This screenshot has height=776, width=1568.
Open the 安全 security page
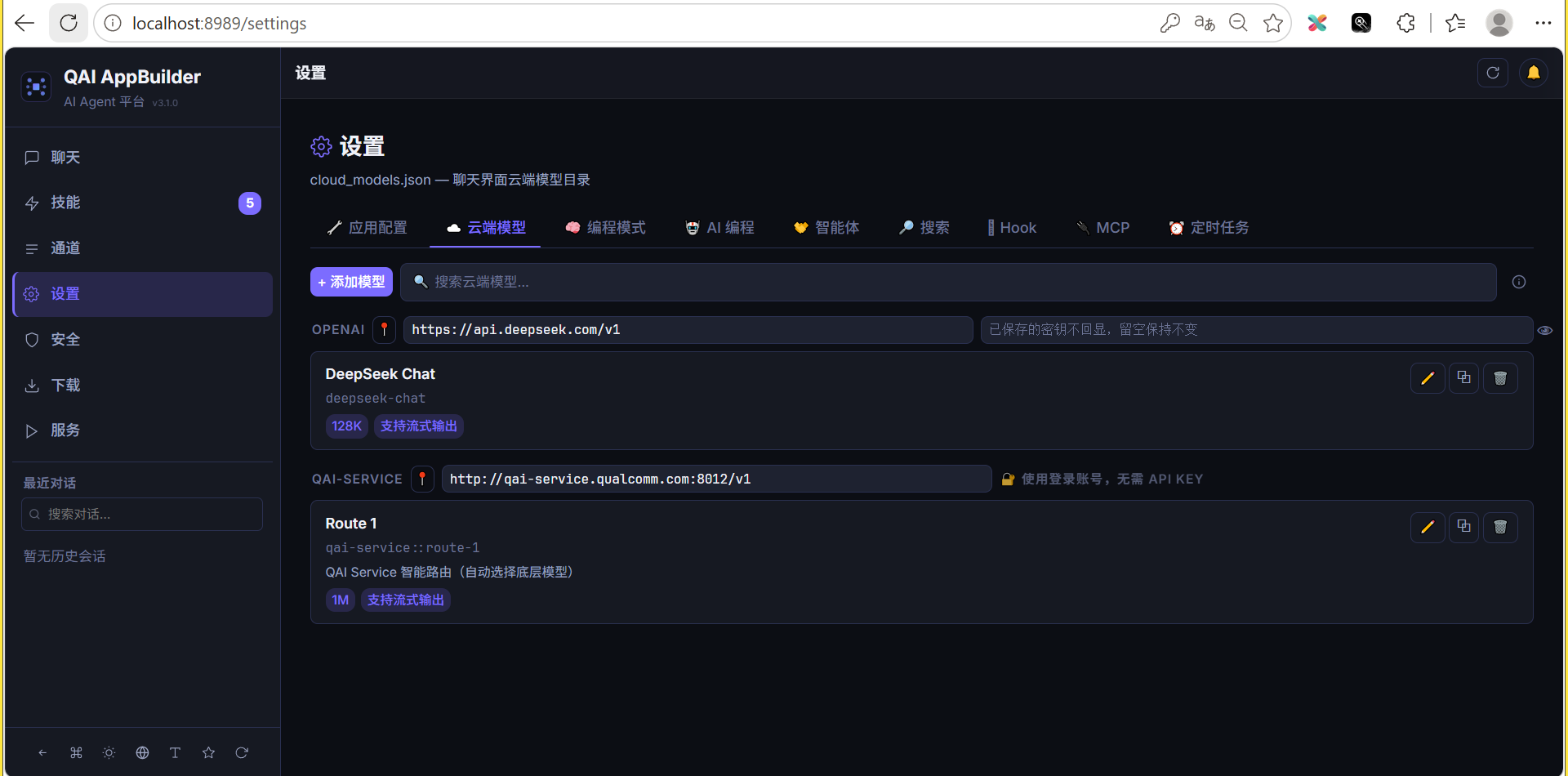point(143,340)
